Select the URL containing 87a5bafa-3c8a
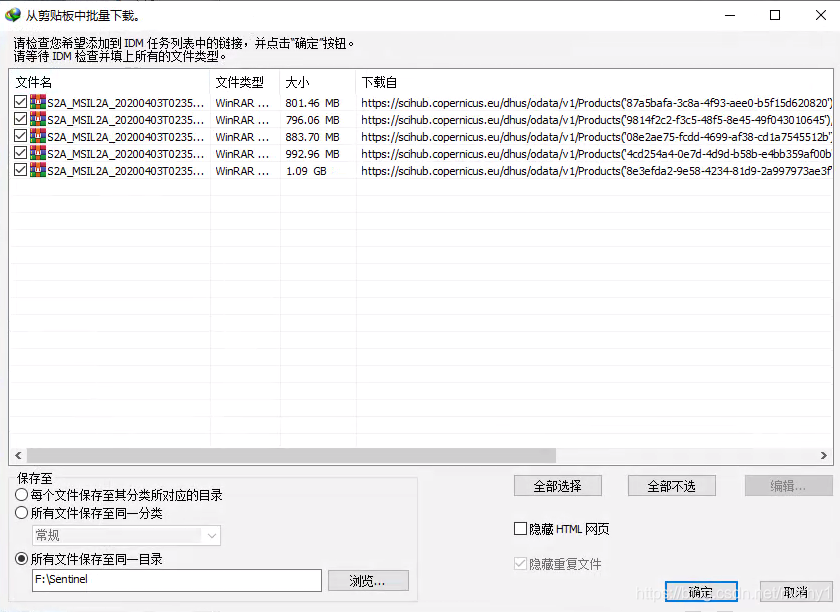The image size is (840, 612). [x=596, y=102]
